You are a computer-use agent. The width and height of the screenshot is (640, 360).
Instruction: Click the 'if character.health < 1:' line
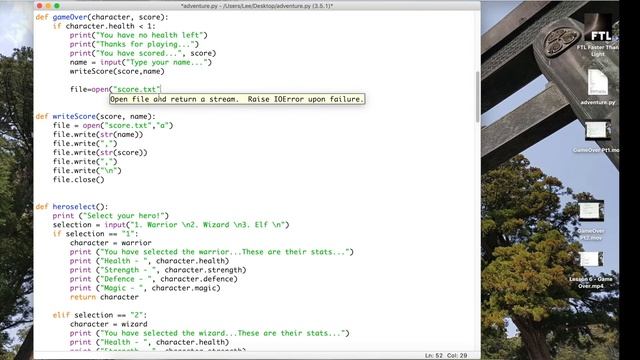104,26
